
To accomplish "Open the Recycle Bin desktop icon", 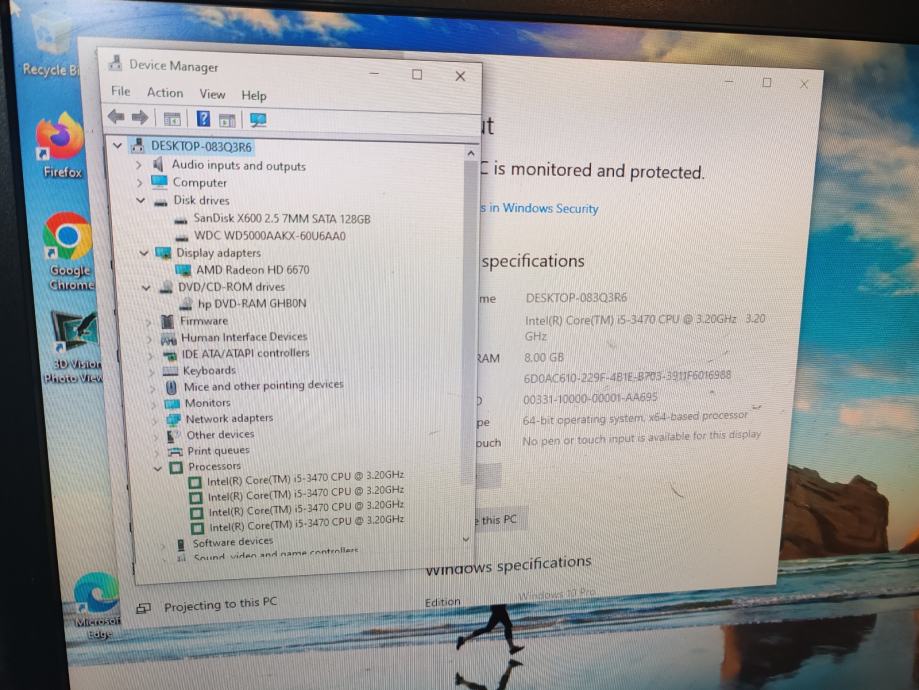I will tap(51, 44).
